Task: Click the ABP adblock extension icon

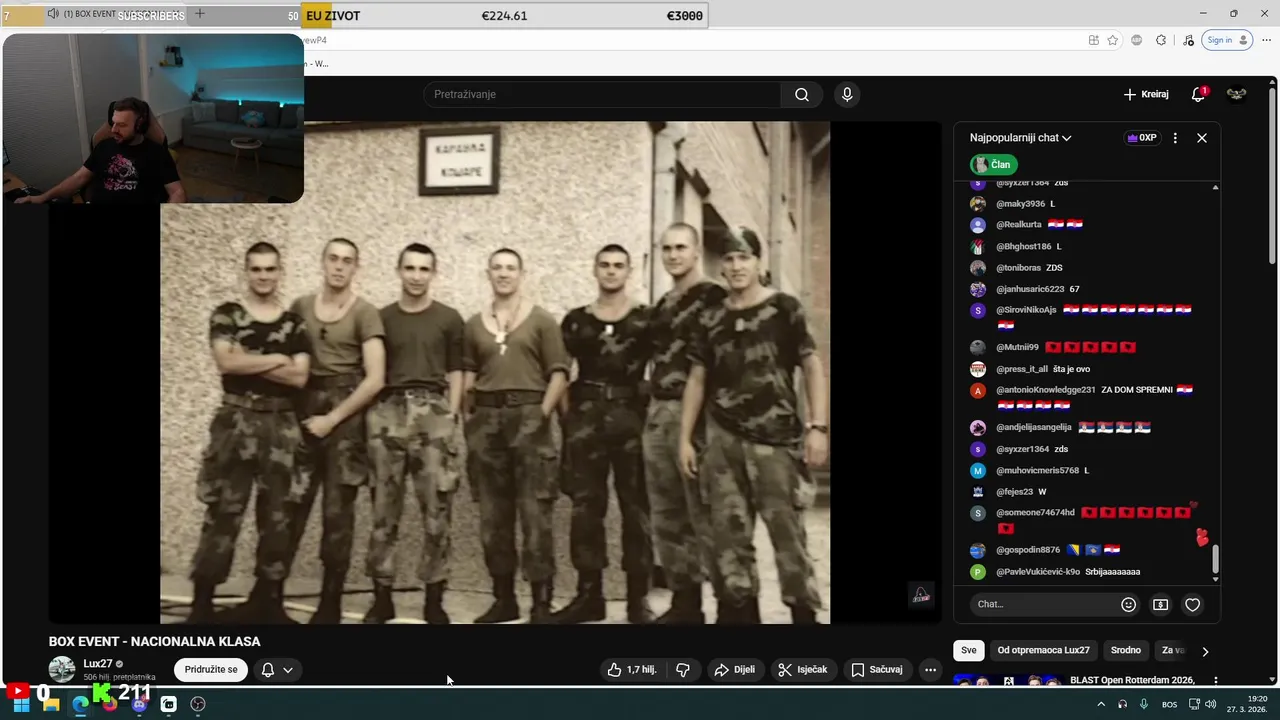Action: pos(1137,40)
